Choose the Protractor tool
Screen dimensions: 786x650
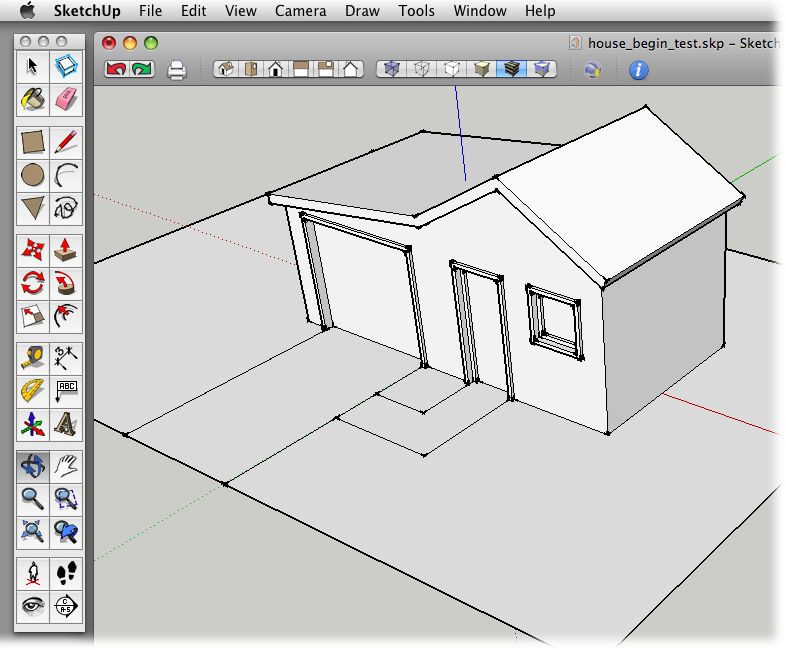click(33, 390)
